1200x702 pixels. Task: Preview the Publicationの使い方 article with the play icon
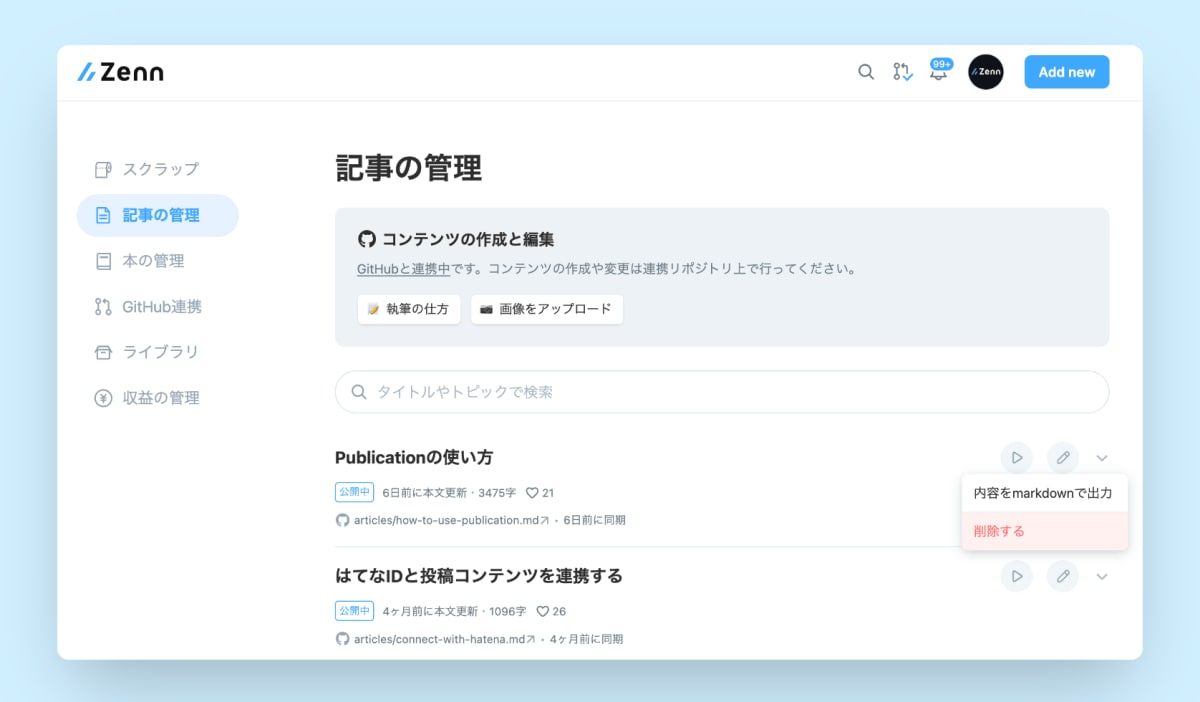[1017, 457]
